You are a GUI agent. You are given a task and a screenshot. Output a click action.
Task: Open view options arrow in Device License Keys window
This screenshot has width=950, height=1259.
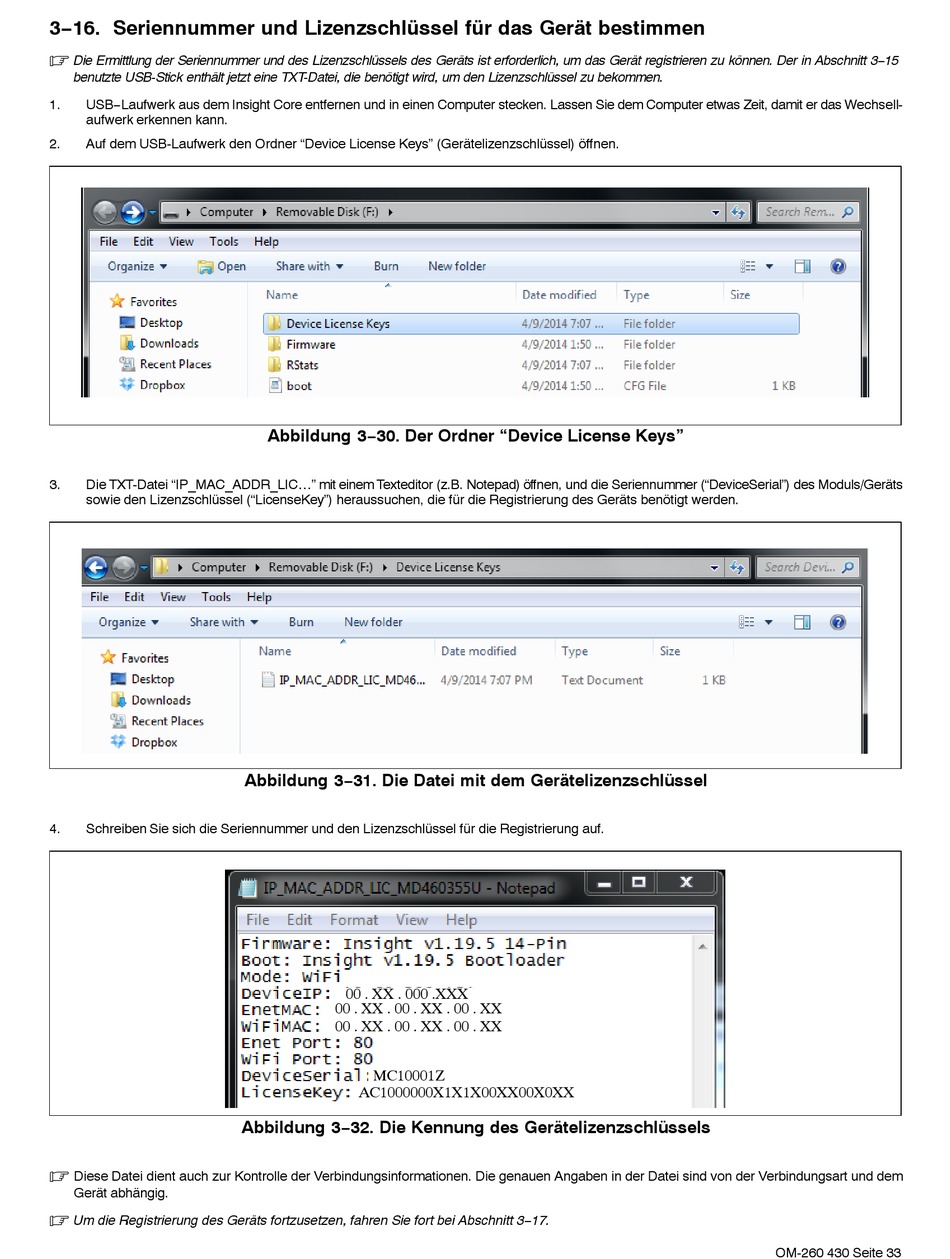tap(769, 622)
